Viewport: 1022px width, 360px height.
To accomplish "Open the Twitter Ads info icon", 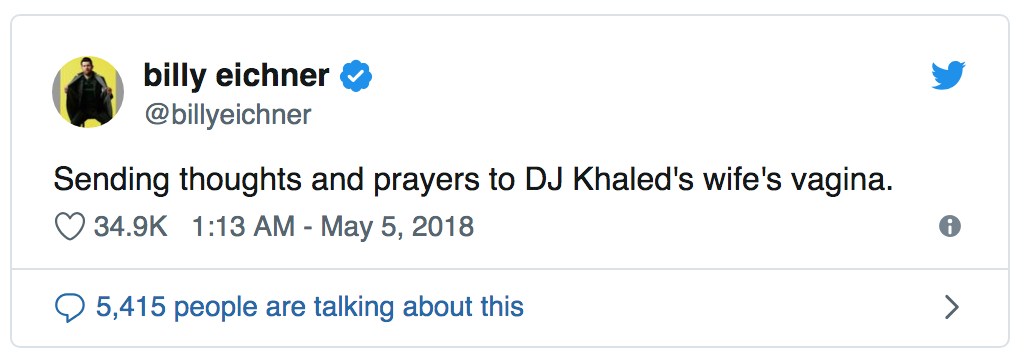I will tap(950, 226).
